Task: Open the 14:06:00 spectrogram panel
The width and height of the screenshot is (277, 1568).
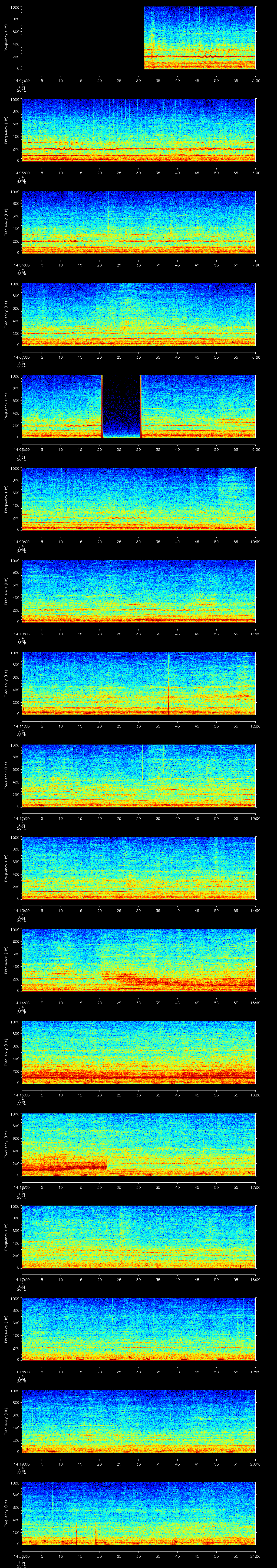Action: 138,222
